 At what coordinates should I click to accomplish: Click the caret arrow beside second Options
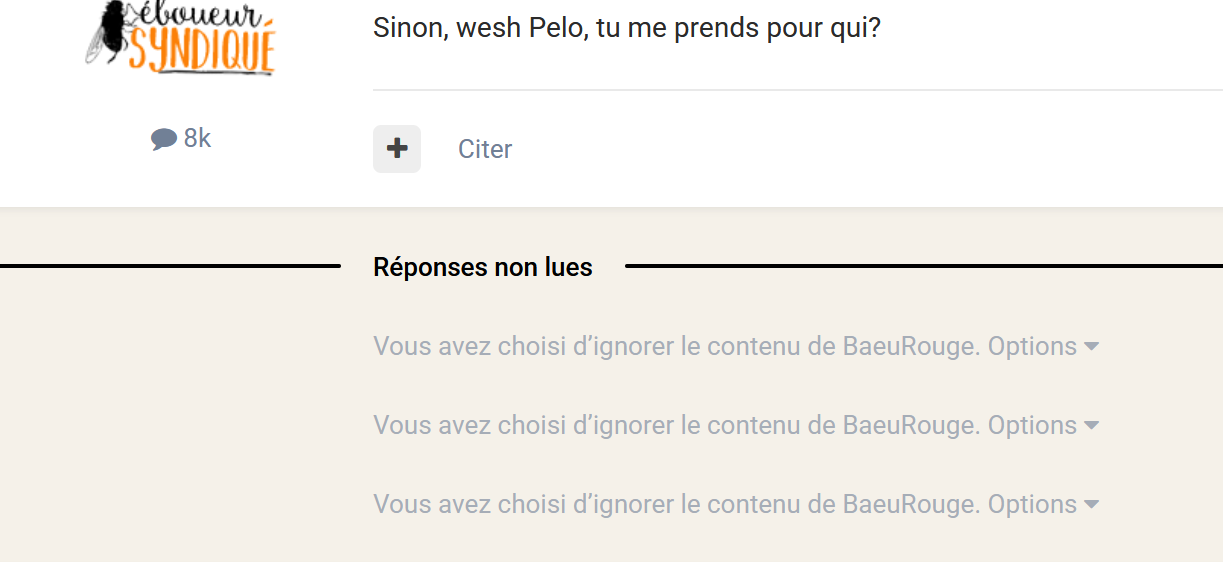pyautogui.click(x=1091, y=425)
